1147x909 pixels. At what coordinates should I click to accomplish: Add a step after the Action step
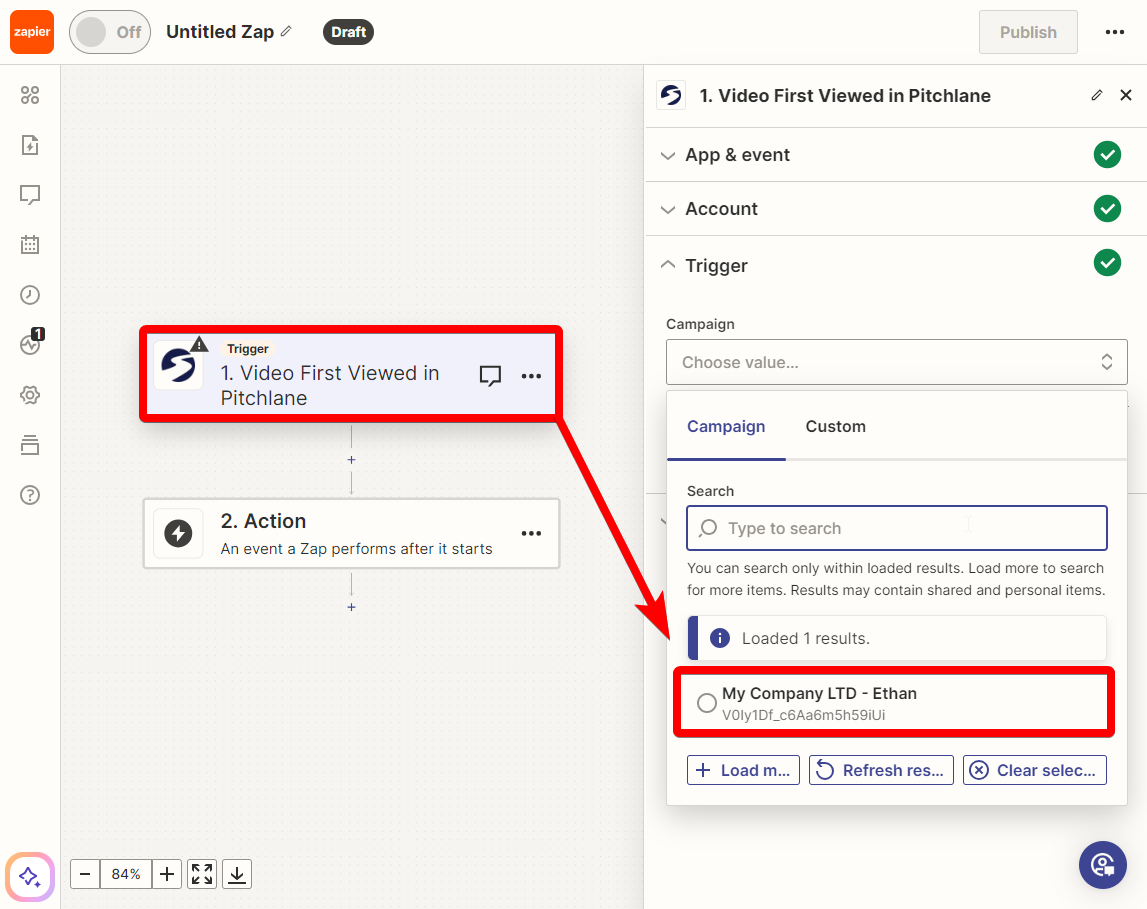[351, 607]
